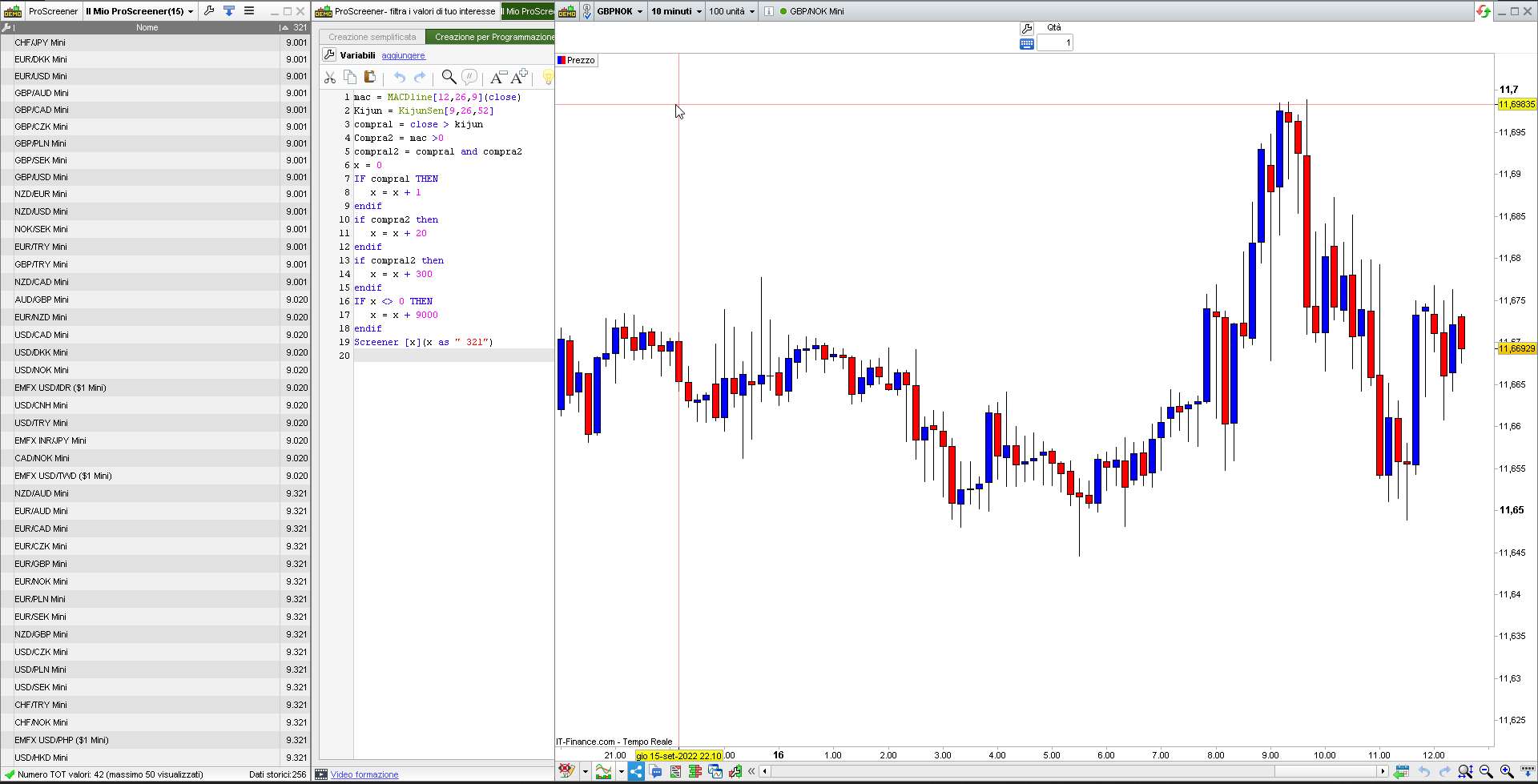Viewport: 1538px width, 784px height.
Task: Select the Il Mio ProScreener editor tab
Action: tap(528, 11)
